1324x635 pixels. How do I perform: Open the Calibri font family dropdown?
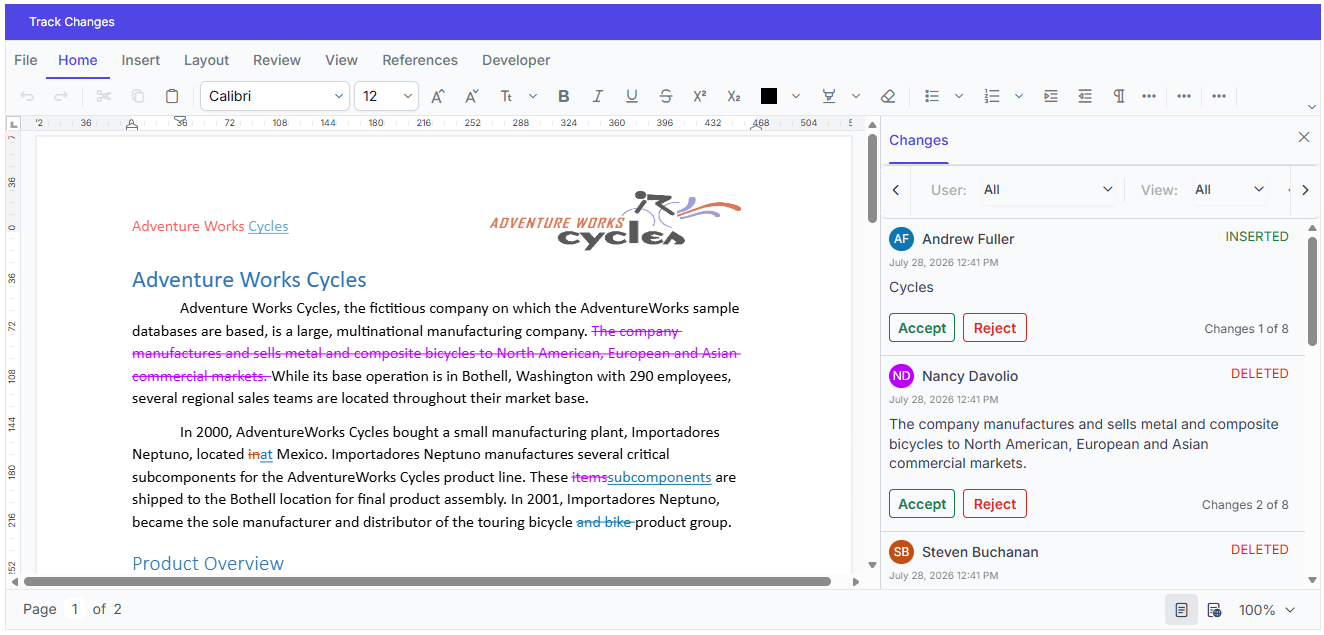coord(275,96)
